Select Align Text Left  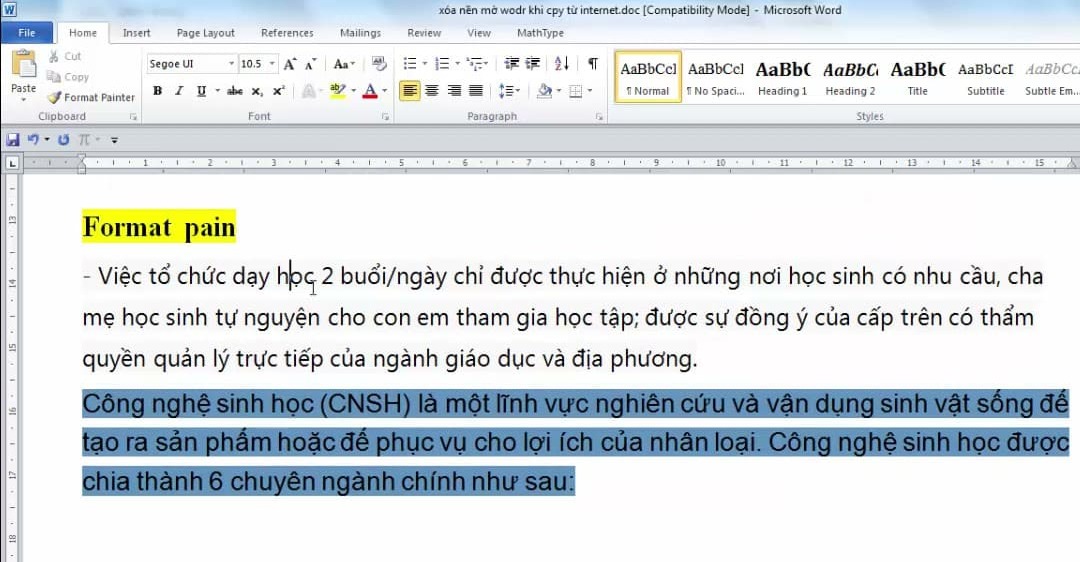[409, 91]
